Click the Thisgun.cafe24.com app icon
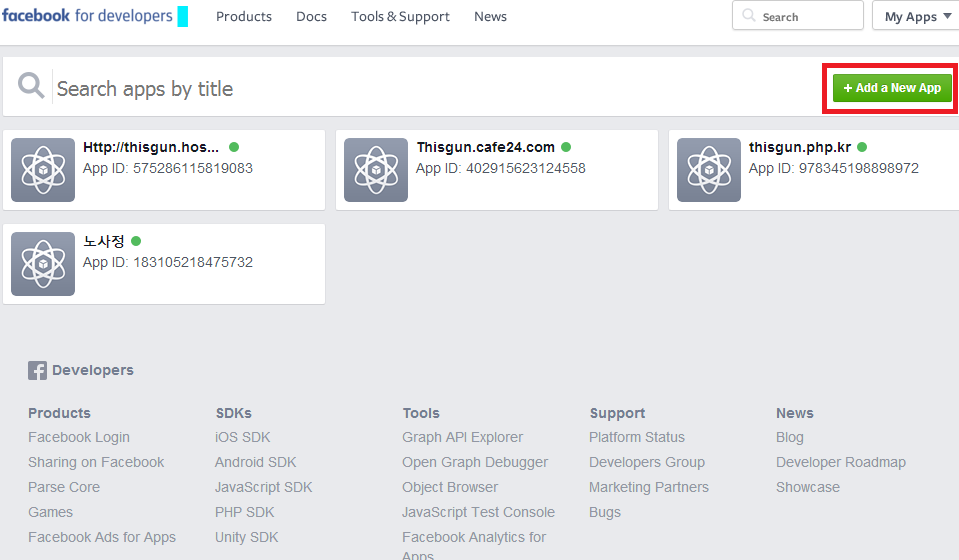This screenshot has width=959, height=560. 375,170
